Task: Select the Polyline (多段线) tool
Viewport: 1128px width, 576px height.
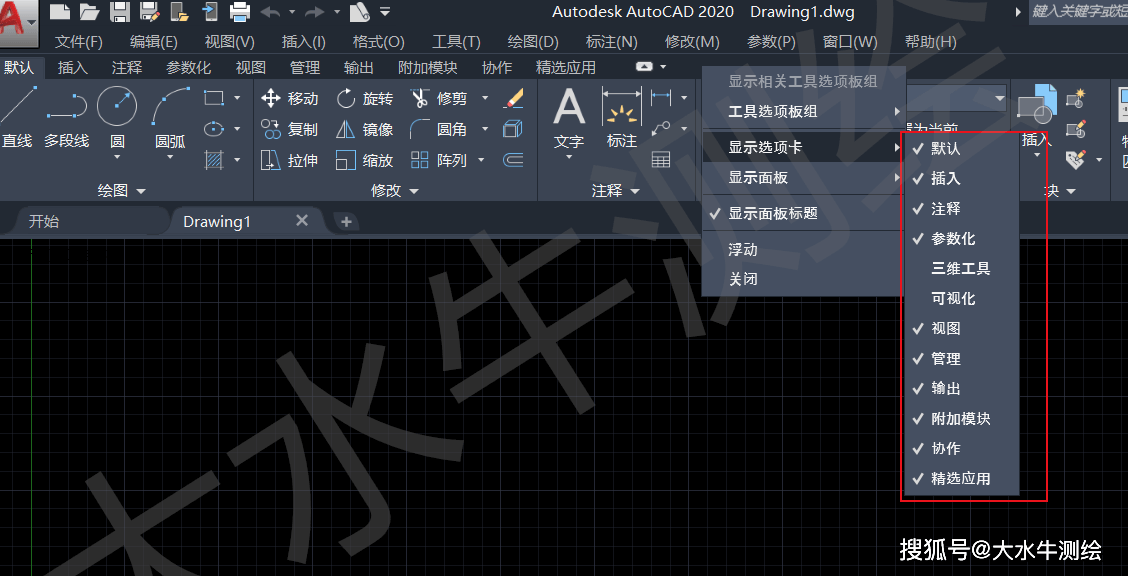Action: pos(68,116)
